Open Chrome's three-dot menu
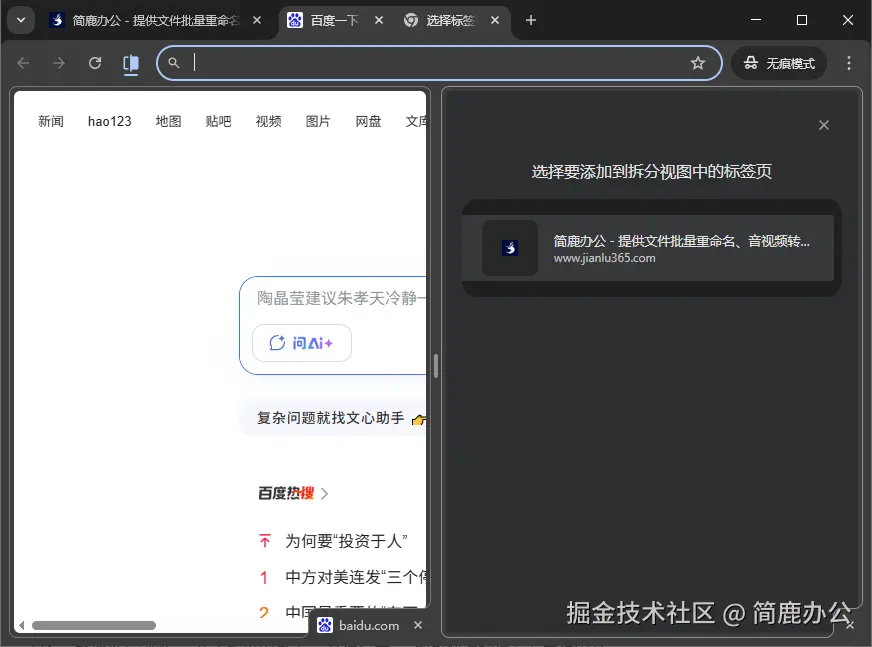872x647 pixels. click(x=849, y=62)
